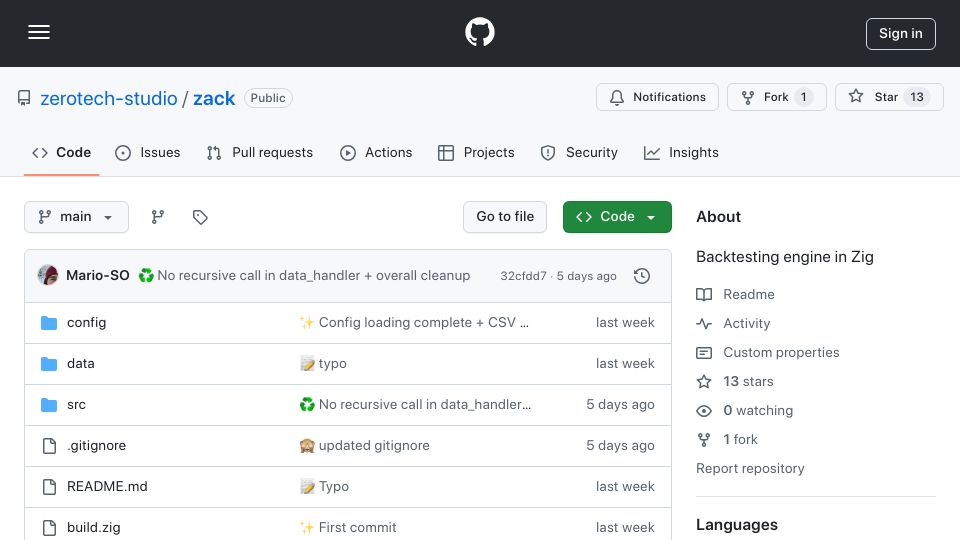Fork the repository
960x540 pixels.
[x=776, y=97]
